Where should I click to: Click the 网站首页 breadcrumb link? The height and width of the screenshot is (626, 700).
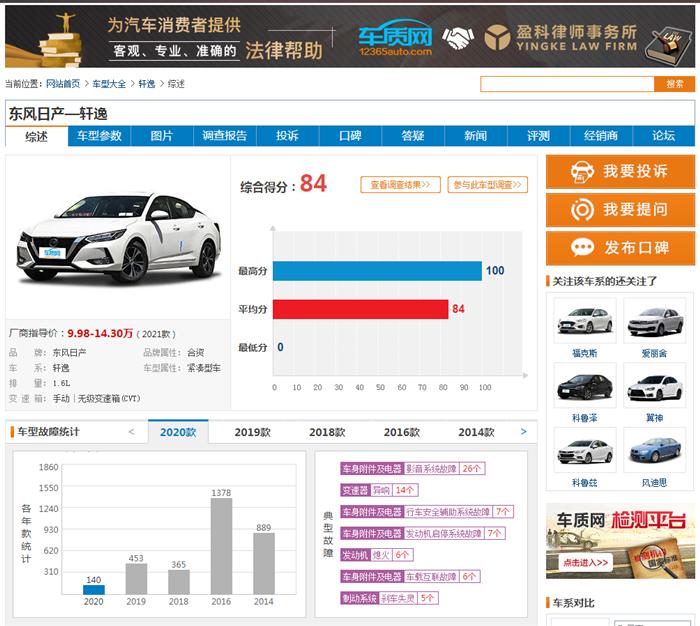pyautogui.click(x=63, y=84)
